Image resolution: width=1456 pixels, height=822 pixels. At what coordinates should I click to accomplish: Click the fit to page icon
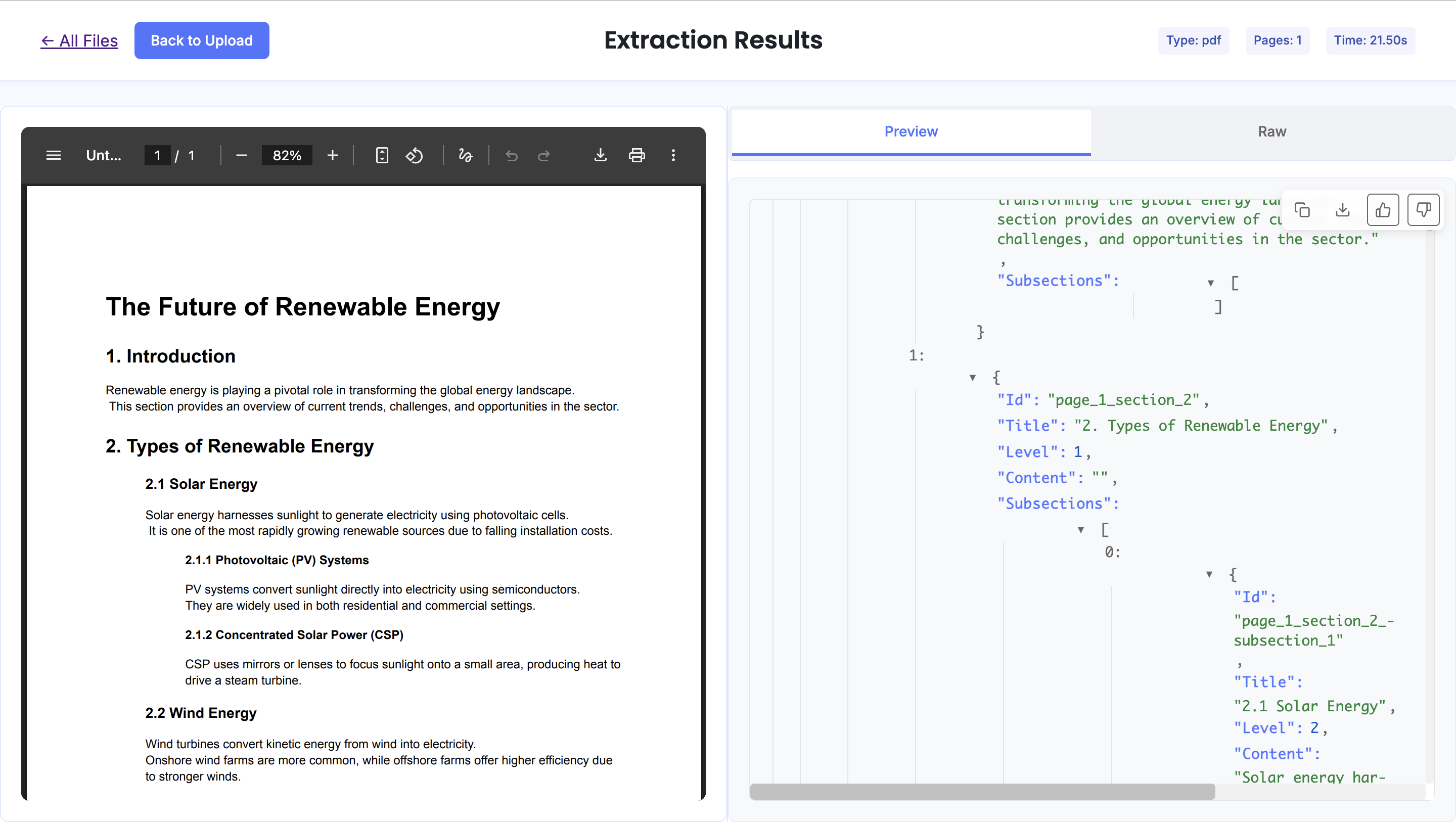tap(382, 156)
